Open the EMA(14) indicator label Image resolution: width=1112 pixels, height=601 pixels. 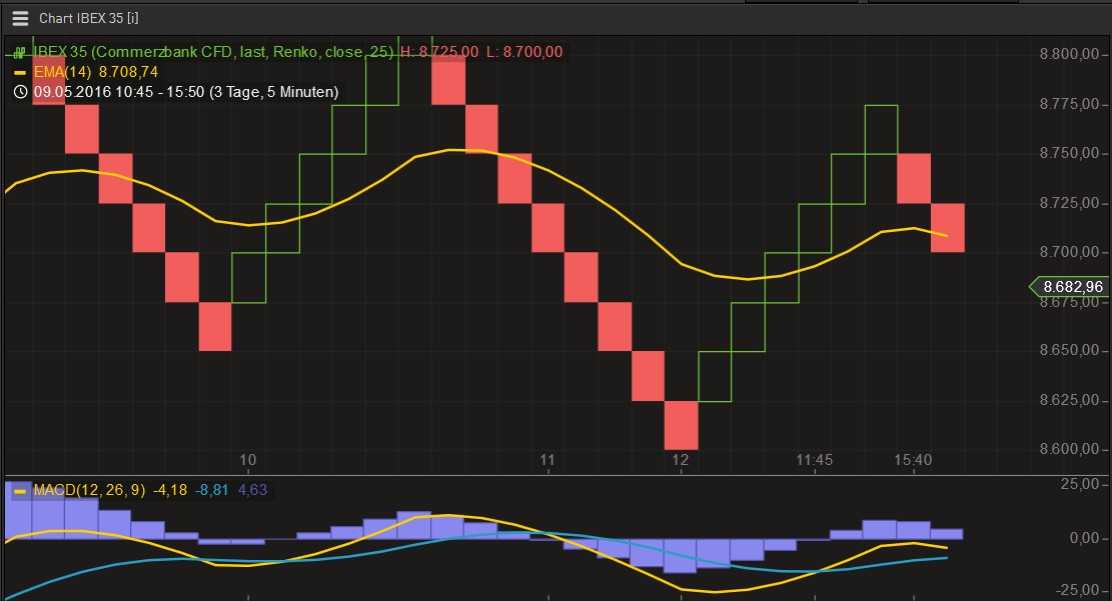[x=63, y=72]
